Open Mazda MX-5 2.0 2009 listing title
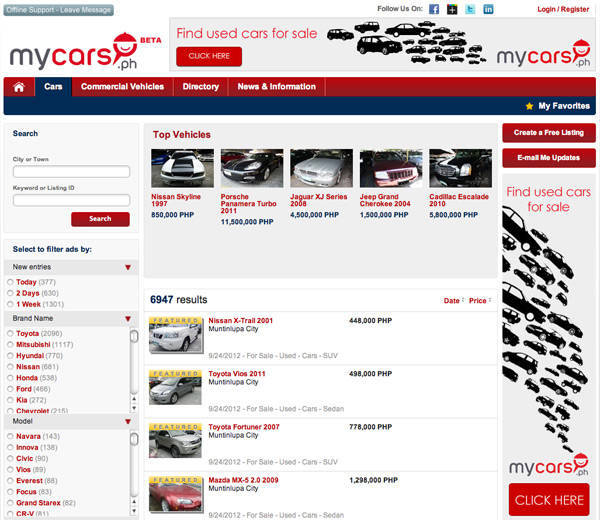 [243, 480]
